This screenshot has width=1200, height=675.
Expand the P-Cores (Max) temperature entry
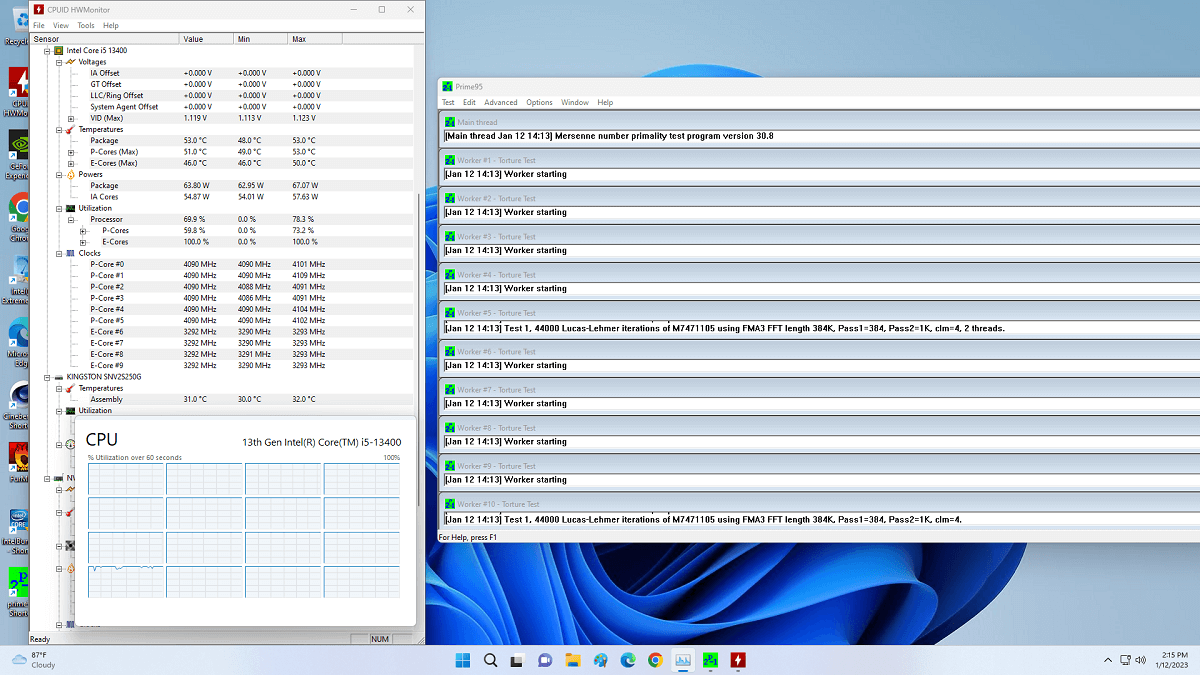(x=71, y=152)
